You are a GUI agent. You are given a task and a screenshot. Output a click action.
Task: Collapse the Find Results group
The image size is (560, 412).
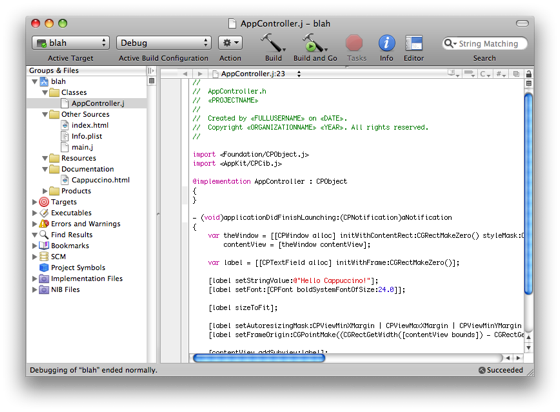35,235
